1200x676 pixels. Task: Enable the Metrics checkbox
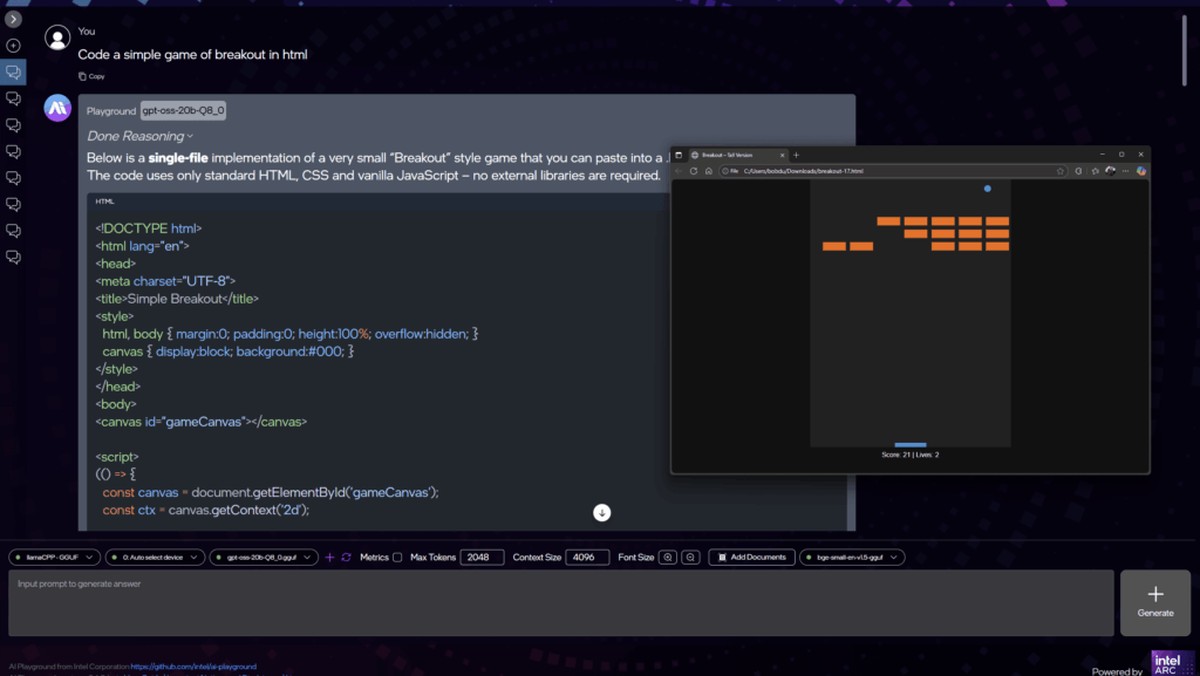[397, 557]
